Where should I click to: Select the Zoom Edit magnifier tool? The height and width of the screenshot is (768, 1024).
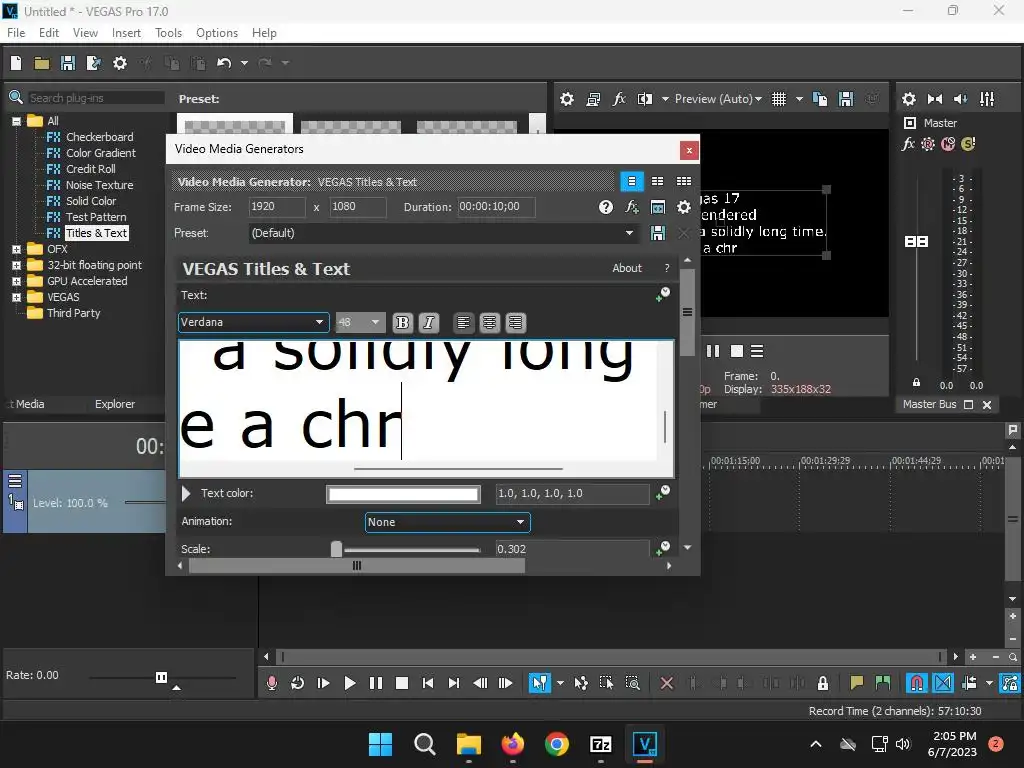click(632, 683)
